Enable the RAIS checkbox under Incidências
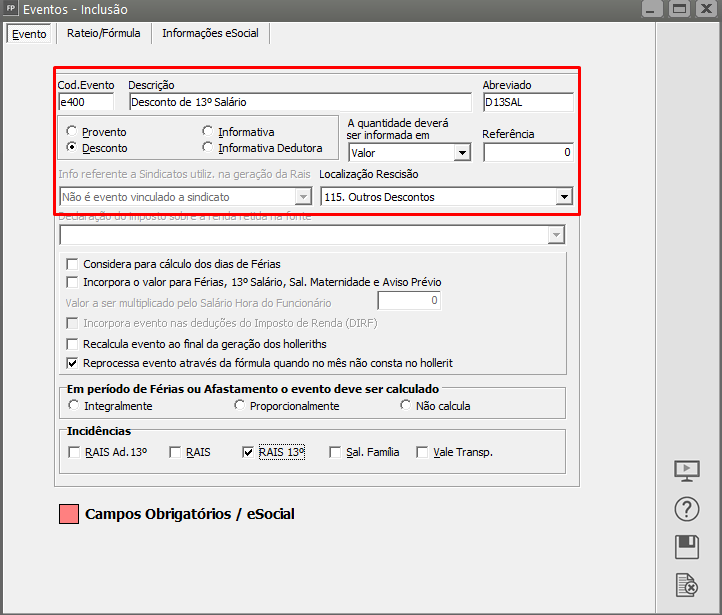 coord(176,452)
